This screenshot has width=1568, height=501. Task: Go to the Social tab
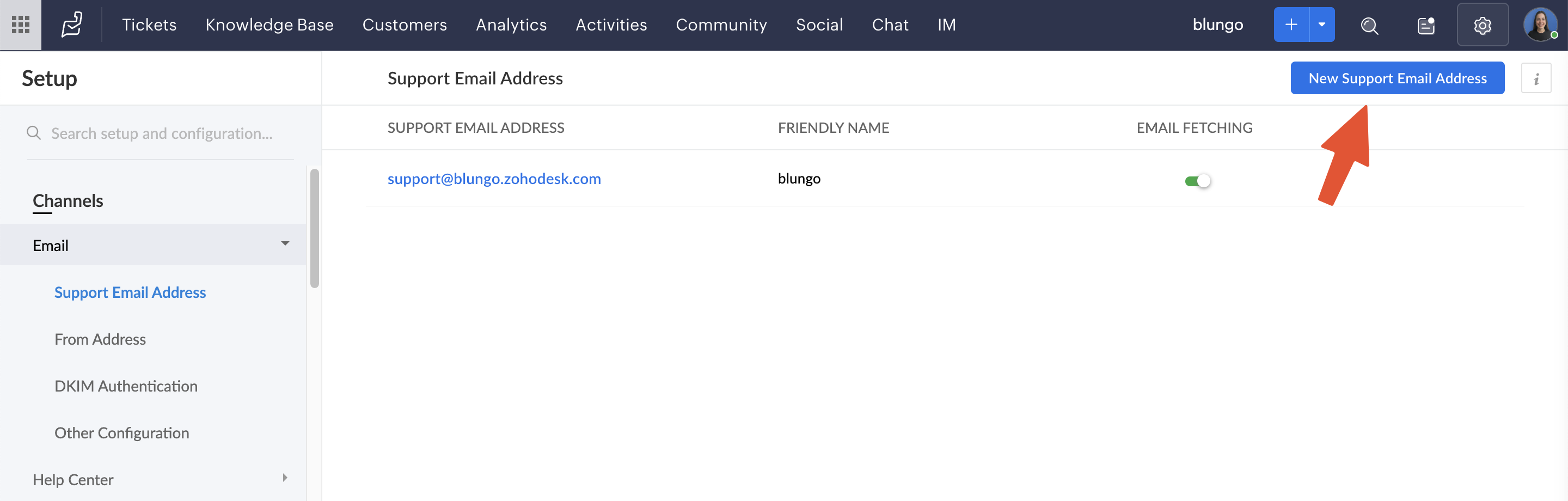(x=819, y=25)
